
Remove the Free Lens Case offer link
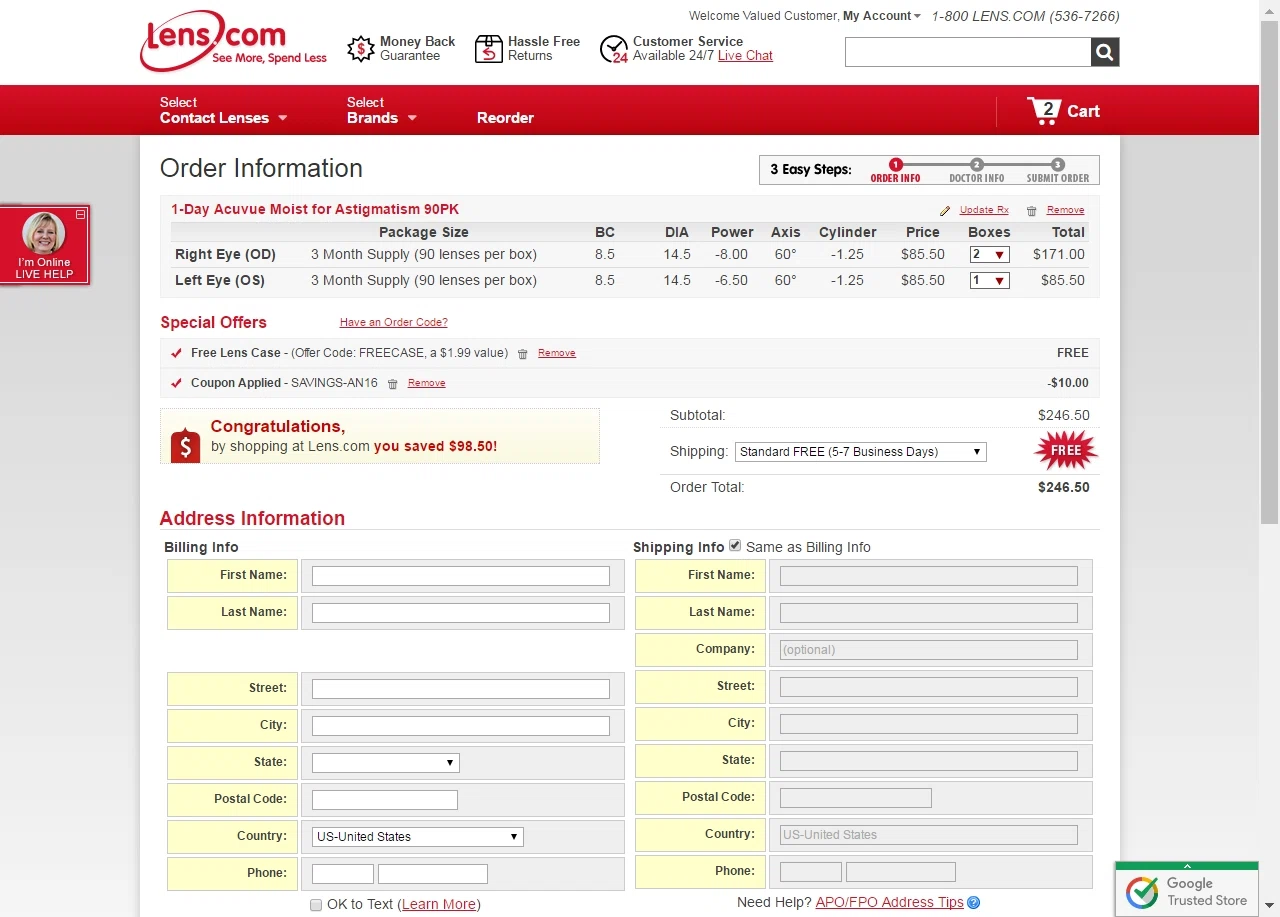pyautogui.click(x=556, y=353)
